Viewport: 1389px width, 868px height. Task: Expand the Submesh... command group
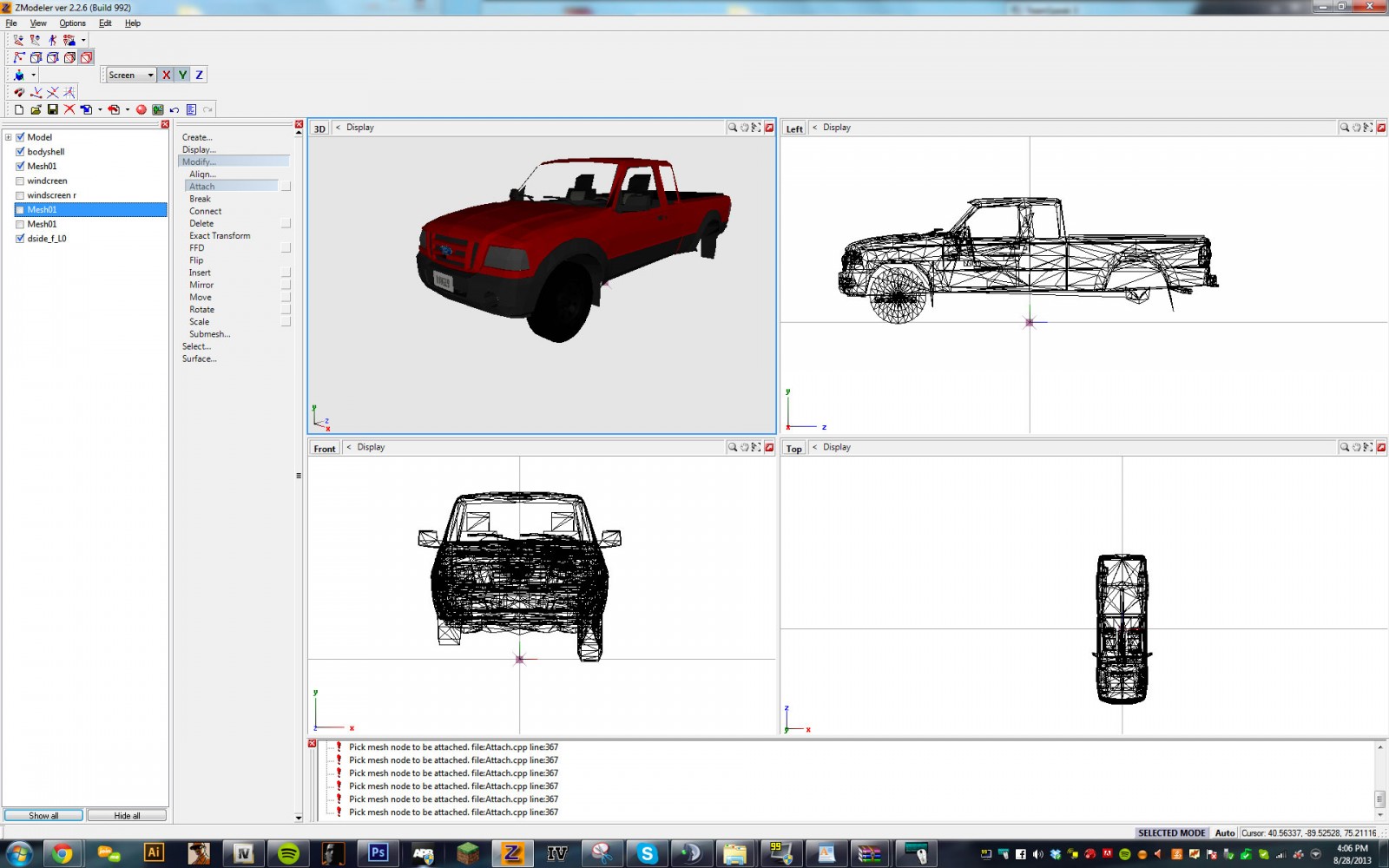pos(209,334)
